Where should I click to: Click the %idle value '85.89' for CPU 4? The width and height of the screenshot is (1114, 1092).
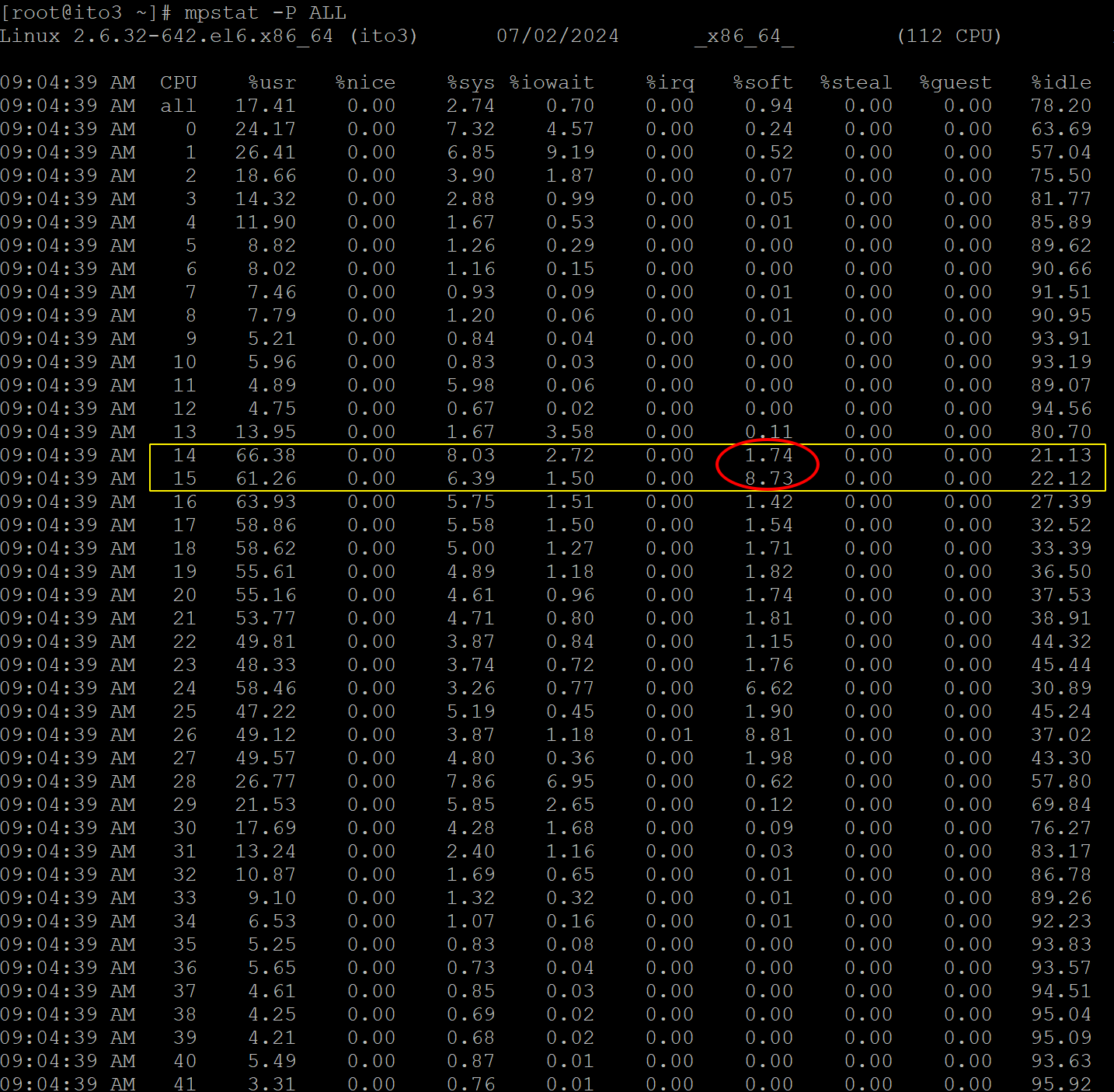coord(1061,222)
